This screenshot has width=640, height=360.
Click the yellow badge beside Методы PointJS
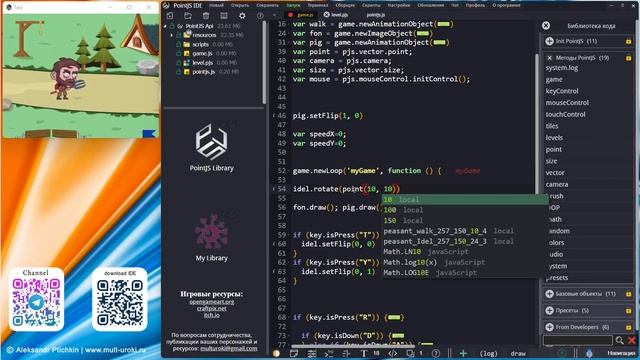(x=629, y=58)
